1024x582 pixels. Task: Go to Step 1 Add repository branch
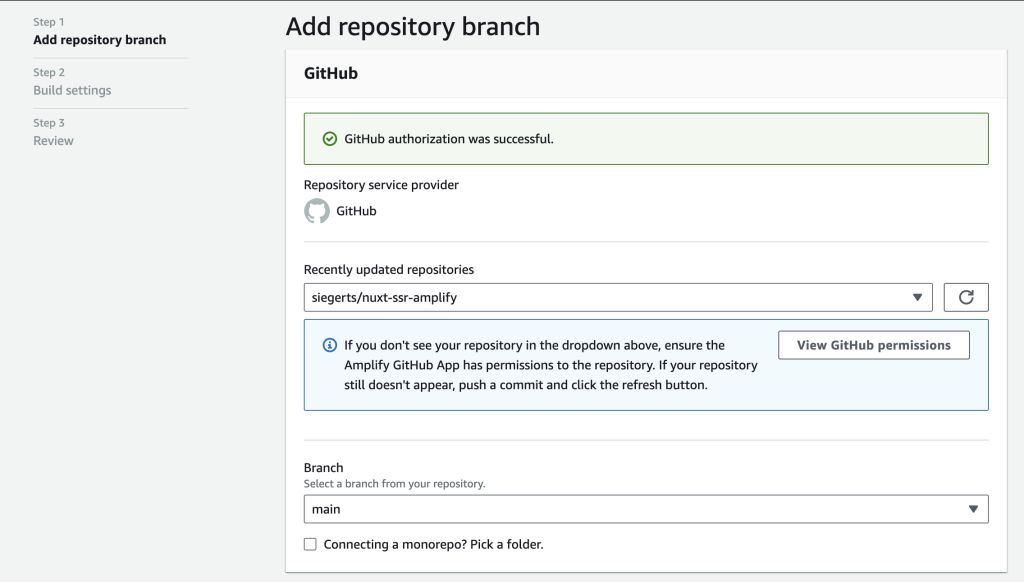coord(99,39)
